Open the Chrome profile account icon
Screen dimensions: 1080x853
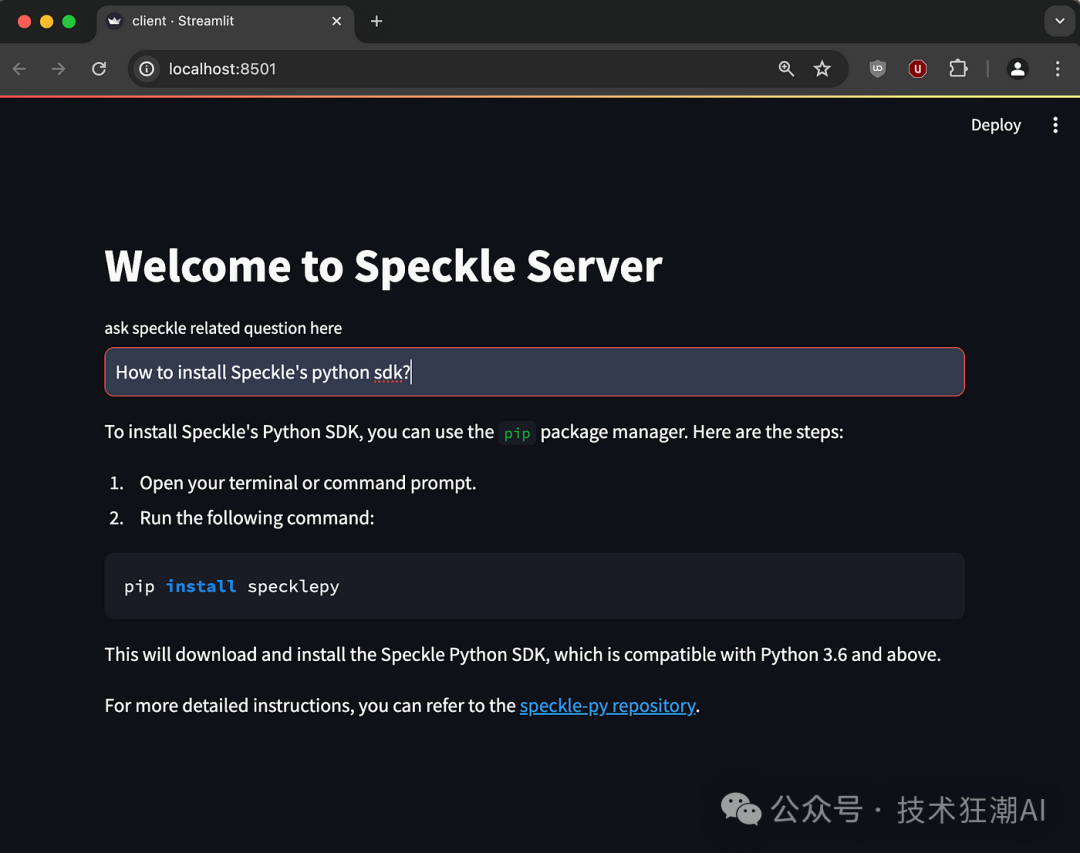[1017, 68]
